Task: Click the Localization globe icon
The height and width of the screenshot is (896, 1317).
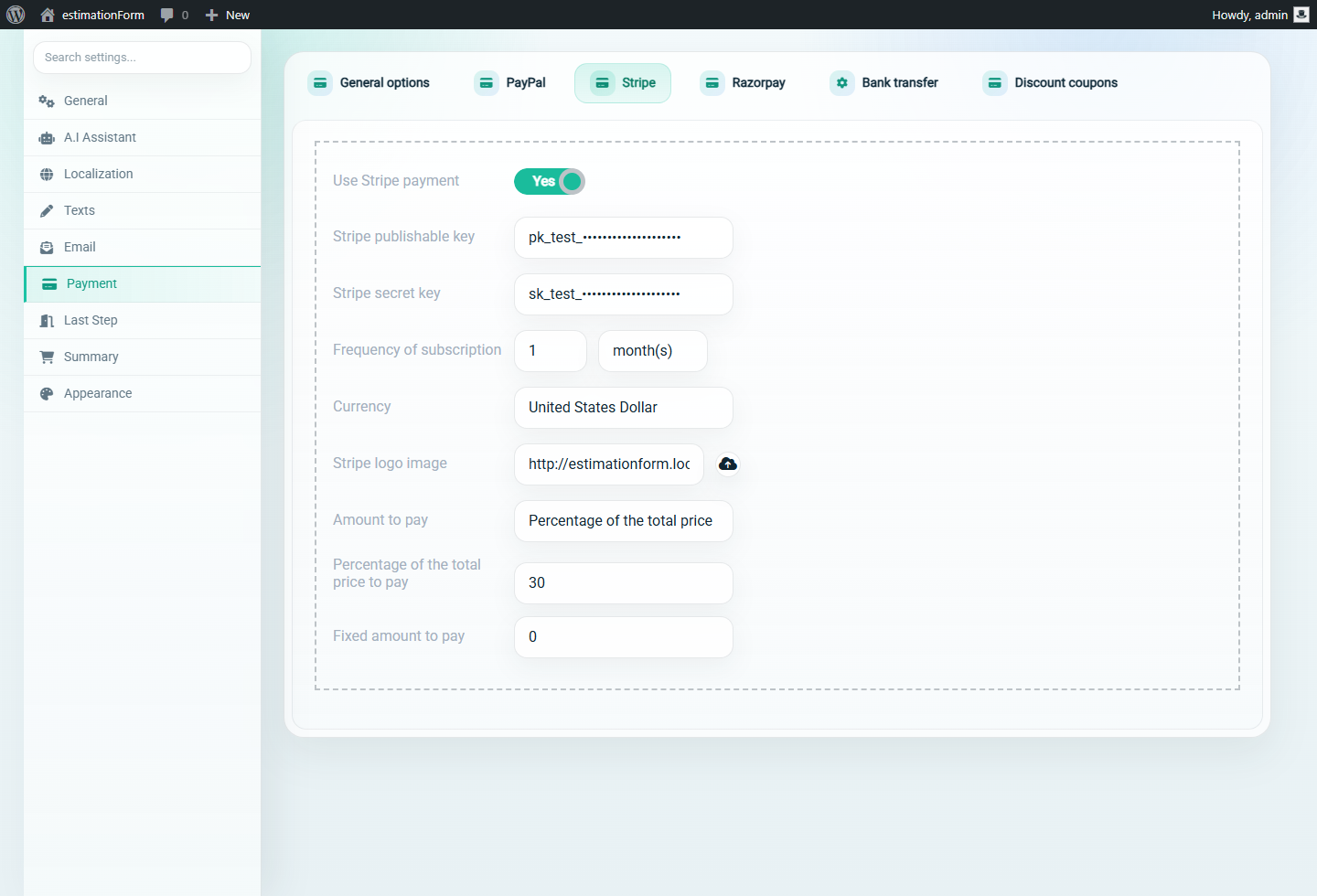Action: pos(47,175)
